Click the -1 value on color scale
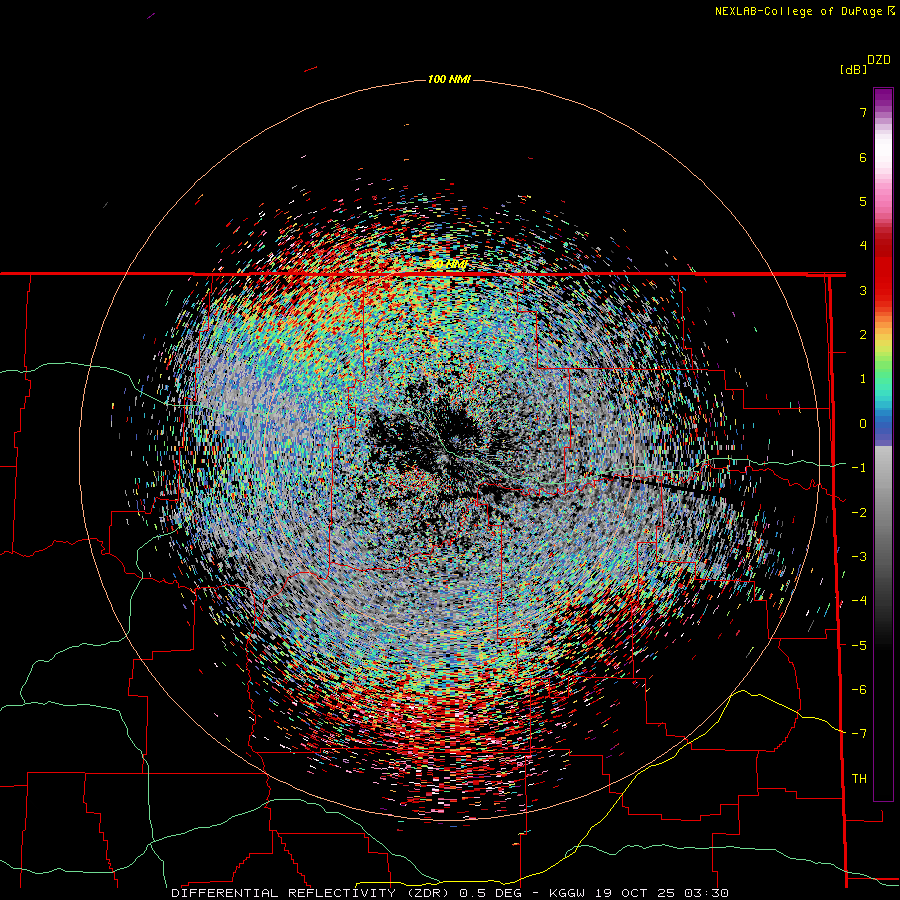 tap(859, 468)
